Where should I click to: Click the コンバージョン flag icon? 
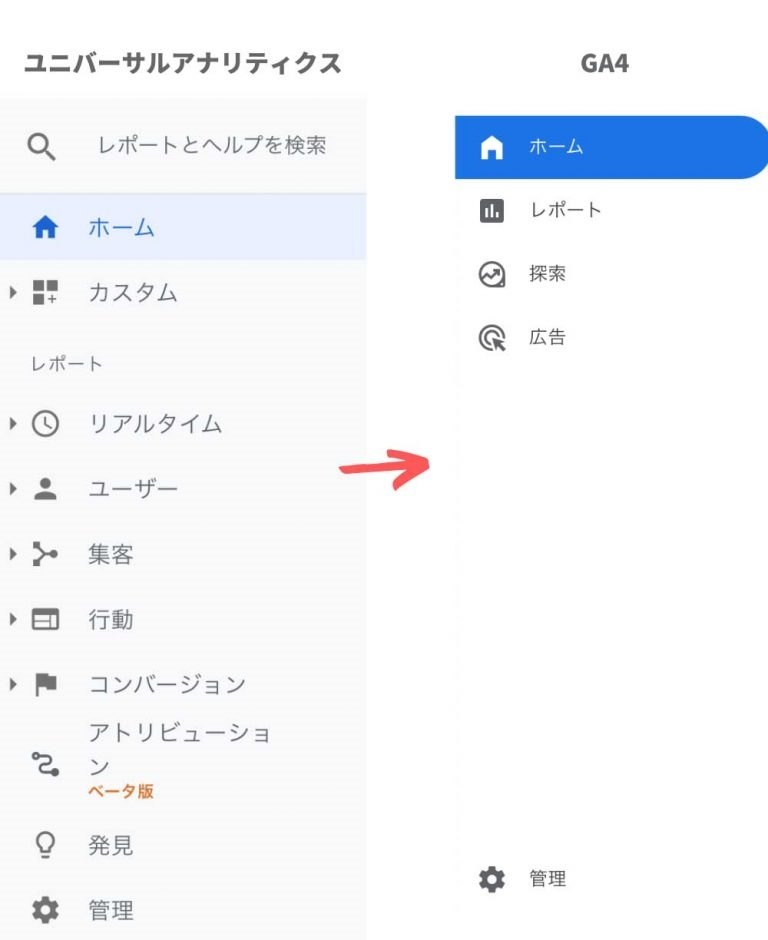[x=46, y=684]
